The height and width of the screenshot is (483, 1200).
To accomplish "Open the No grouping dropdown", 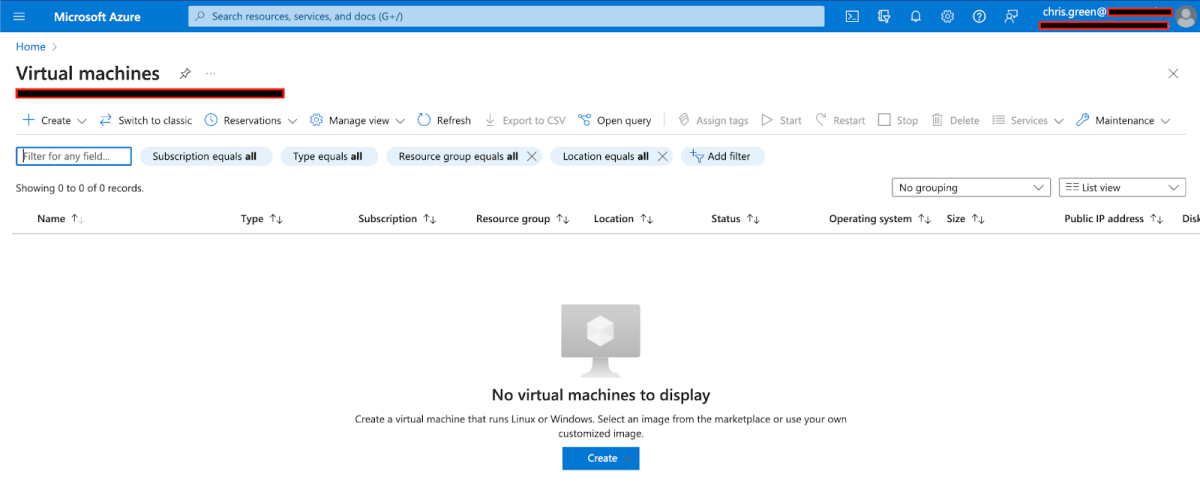I will pyautogui.click(x=971, y=187).
